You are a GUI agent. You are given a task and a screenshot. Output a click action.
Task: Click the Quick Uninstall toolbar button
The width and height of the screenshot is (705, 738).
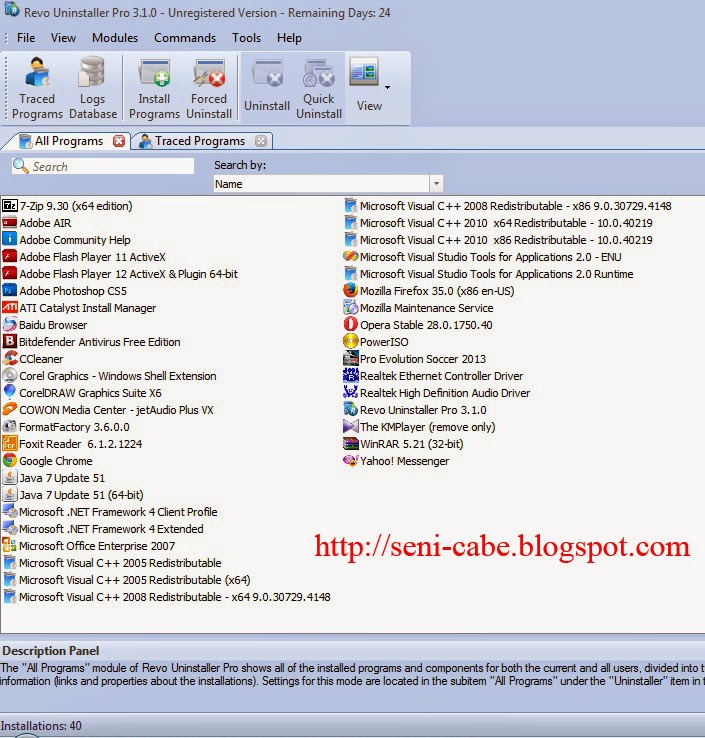[x=319, y=88]
